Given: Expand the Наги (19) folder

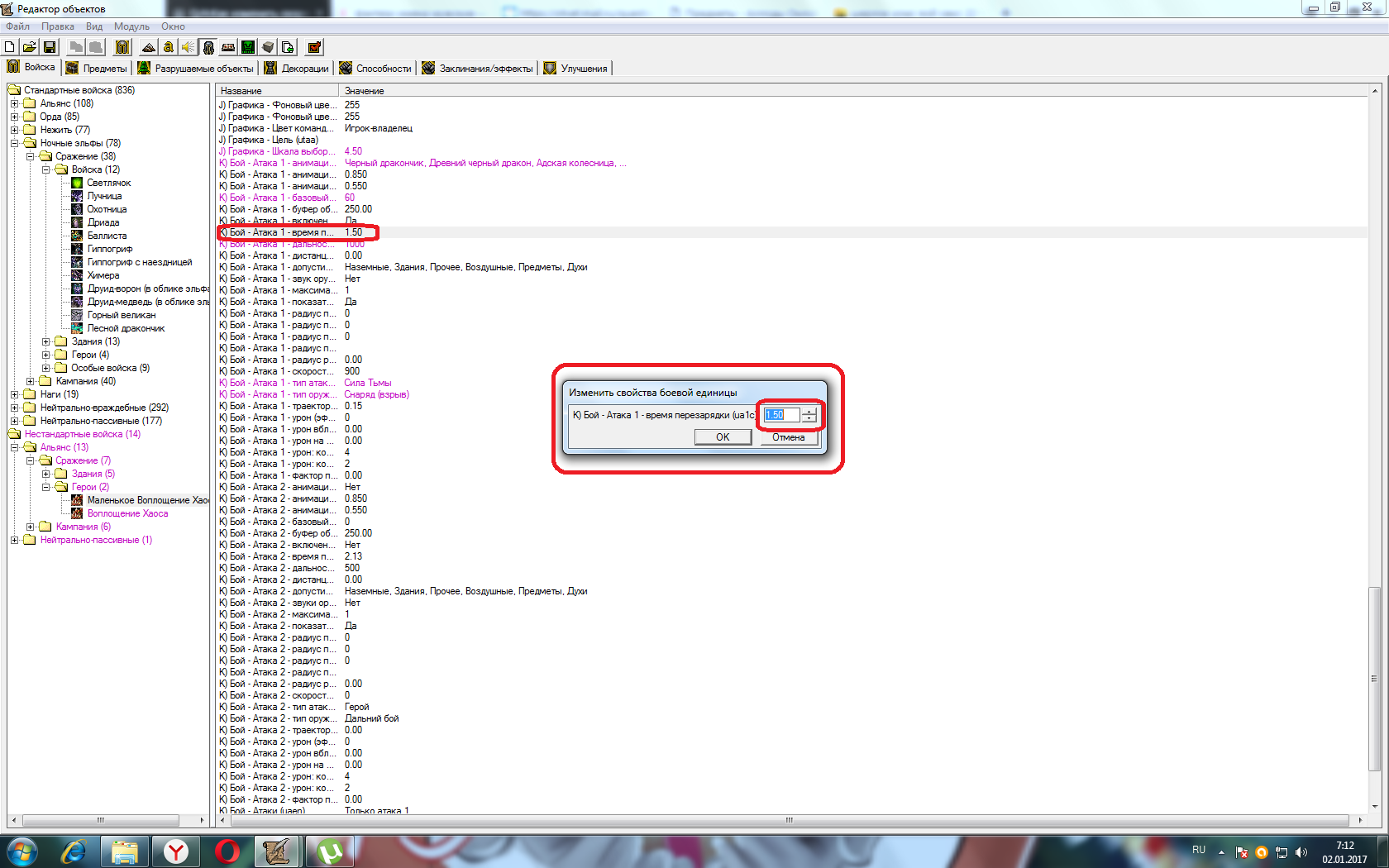Looking at the screenshot, I should click(x=14, y=394).
